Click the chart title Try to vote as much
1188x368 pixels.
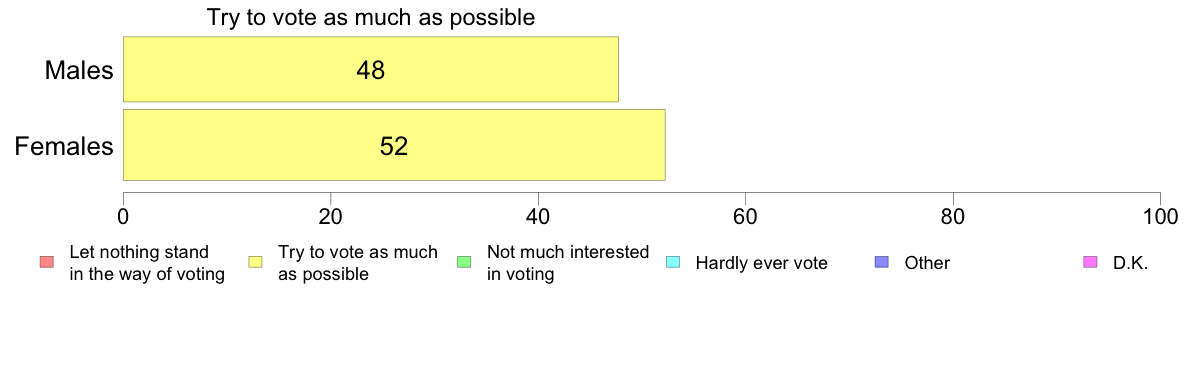point(371,17)
